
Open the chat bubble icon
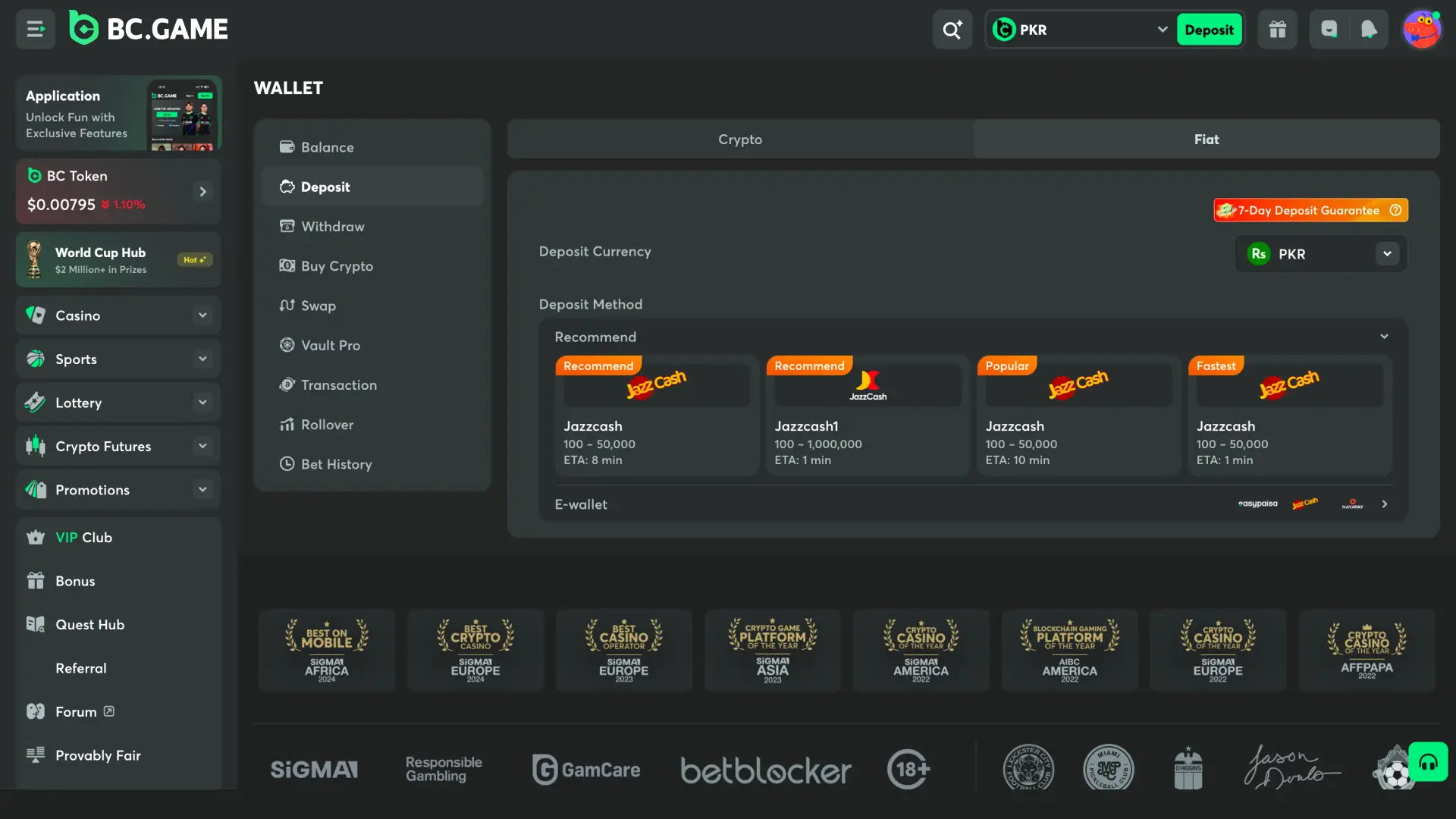1329,30
